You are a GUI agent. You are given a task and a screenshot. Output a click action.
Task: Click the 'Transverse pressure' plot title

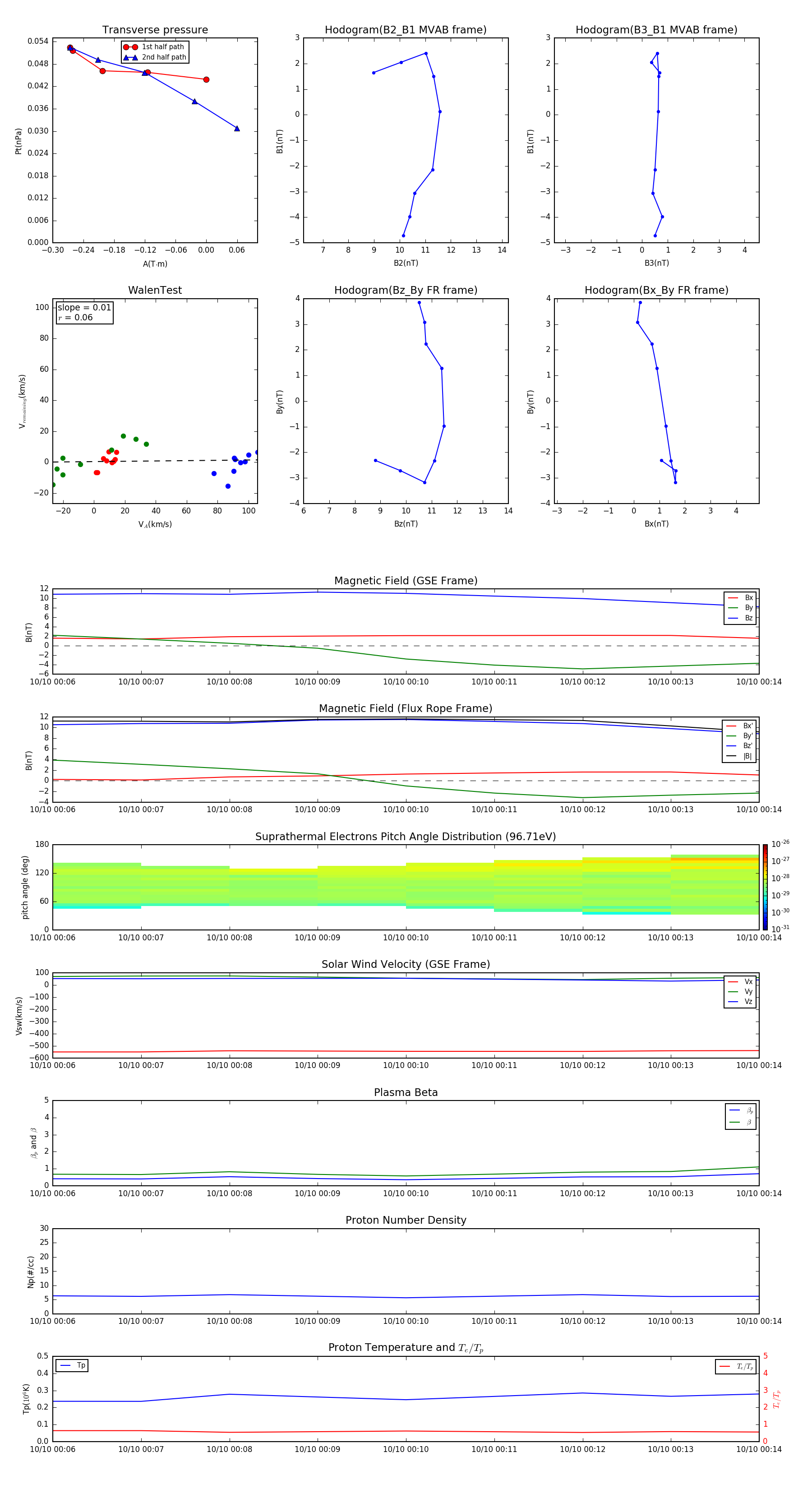tap(155, 30)
